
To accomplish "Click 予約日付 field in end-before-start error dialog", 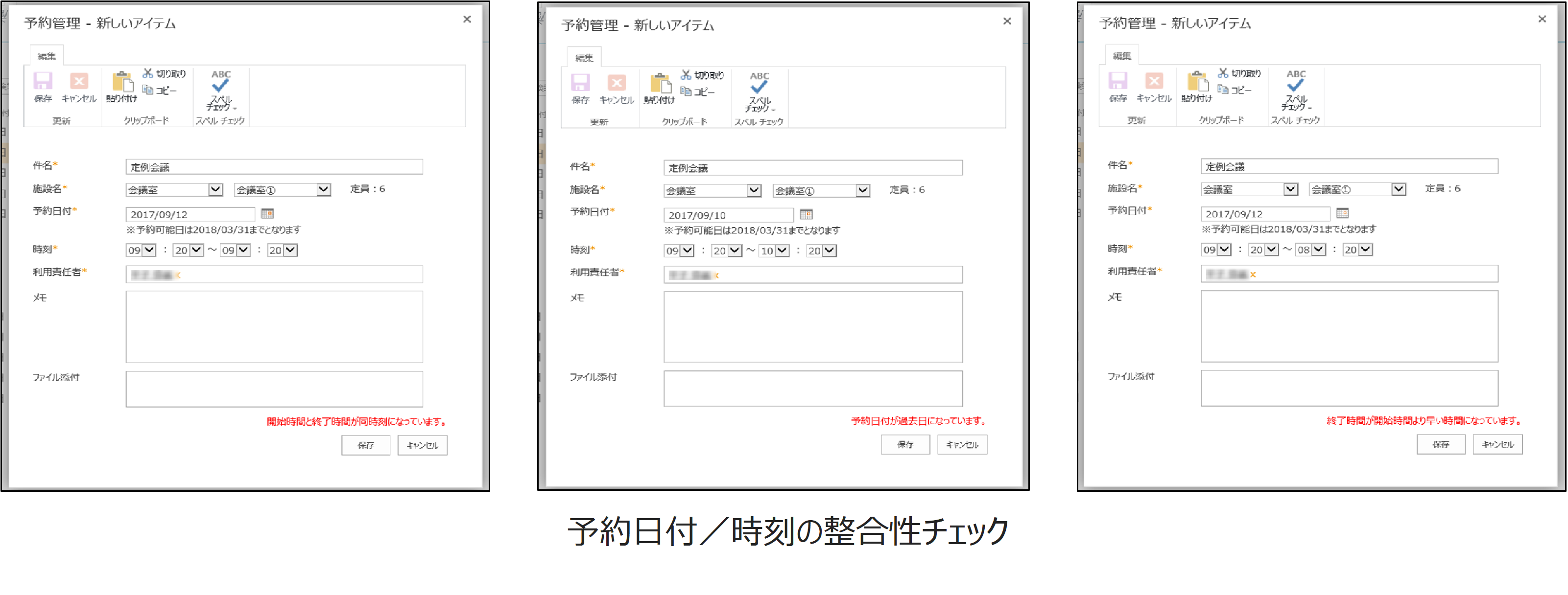I will pyautogui.click(x=1265, y=213).
